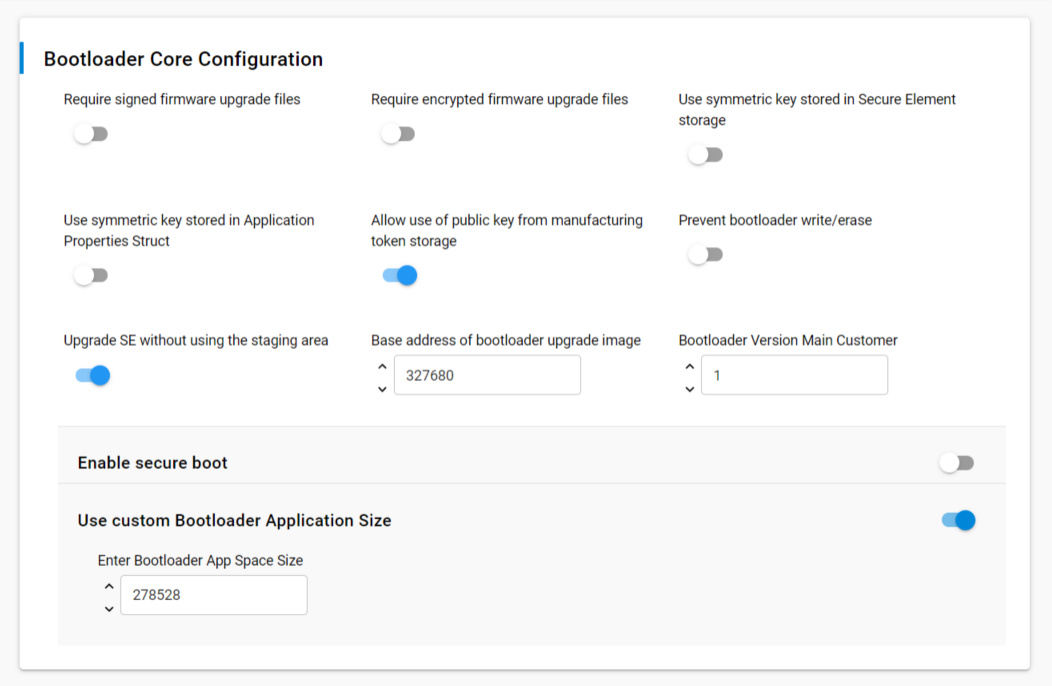Turn on Prevent bootloader write/erase
This screenshot has width=1052, height=686.
click(x=705, y=255)
